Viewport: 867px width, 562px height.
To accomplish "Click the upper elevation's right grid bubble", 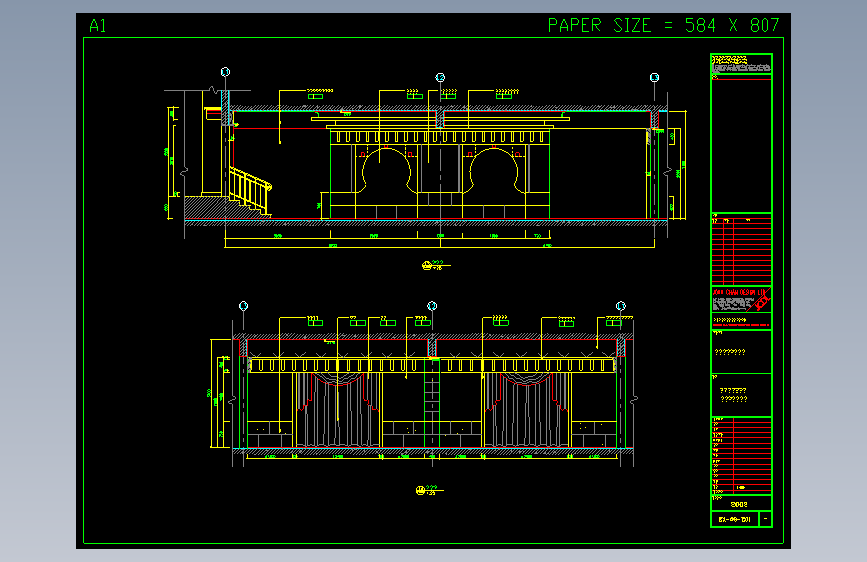I will [654, 77].
